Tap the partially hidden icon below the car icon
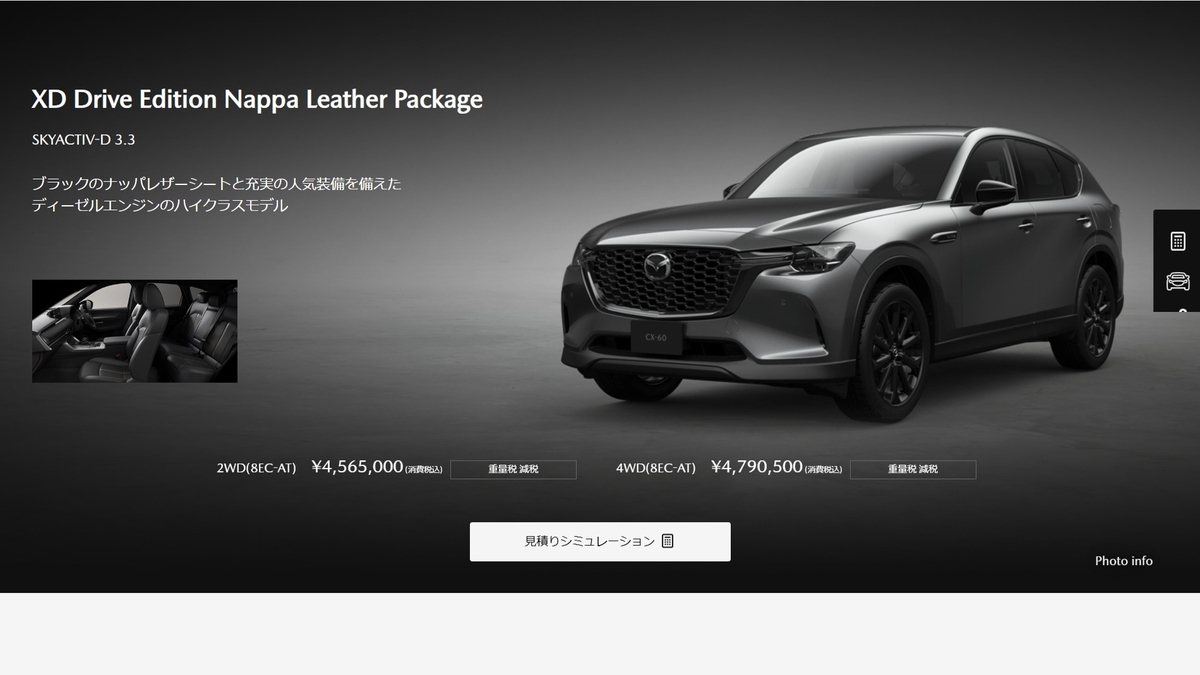 tap(1182, 310)
